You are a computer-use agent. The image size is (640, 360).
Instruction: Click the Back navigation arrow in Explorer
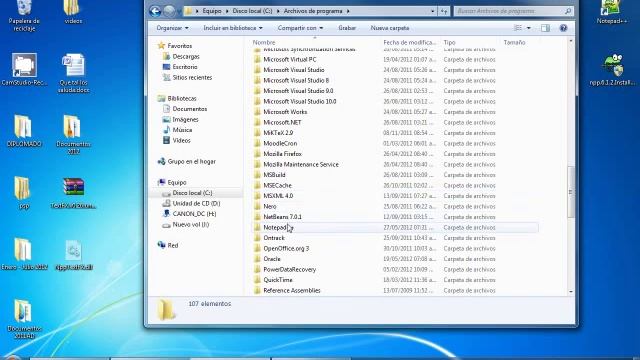(155, 11)
